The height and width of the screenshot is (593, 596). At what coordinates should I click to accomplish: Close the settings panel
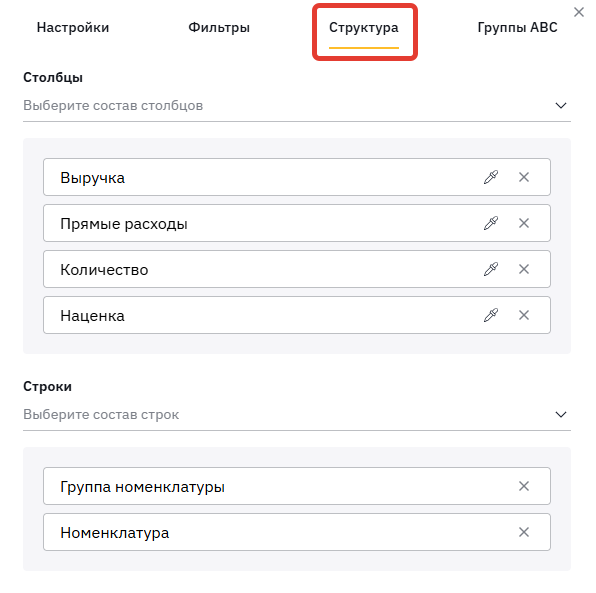pos(579,12)
